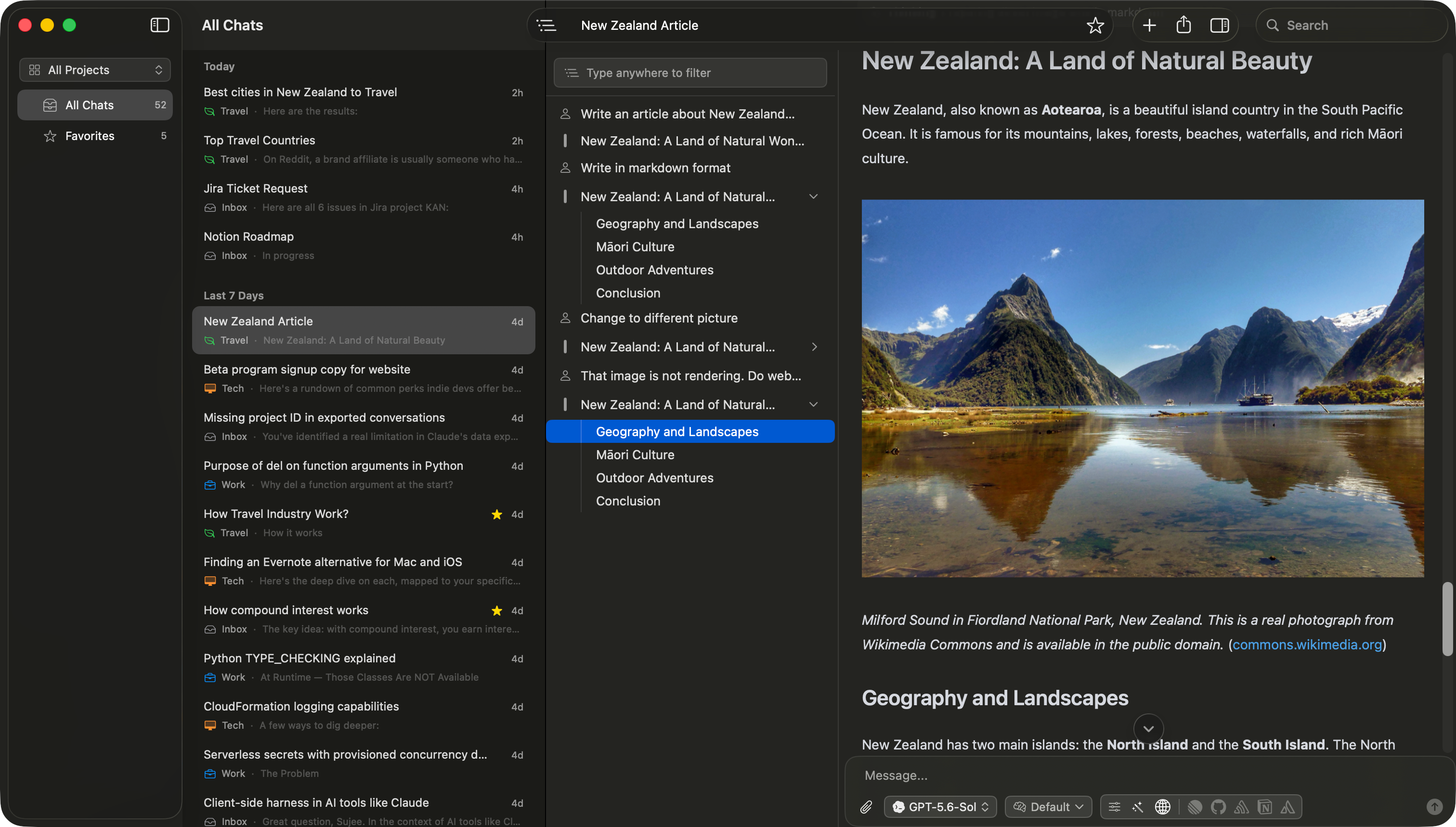Select Favorites in the sidebar
The image size is (1456, 827).
click(95, 136)
